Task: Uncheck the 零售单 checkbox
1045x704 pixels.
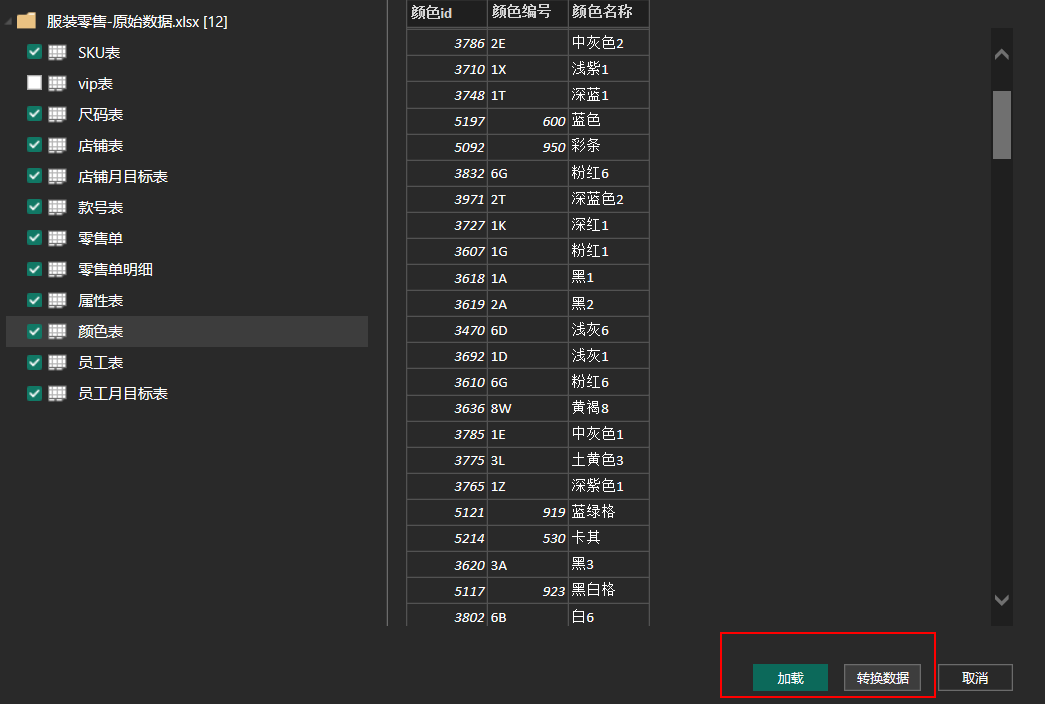Action: (x=35, y=237)
